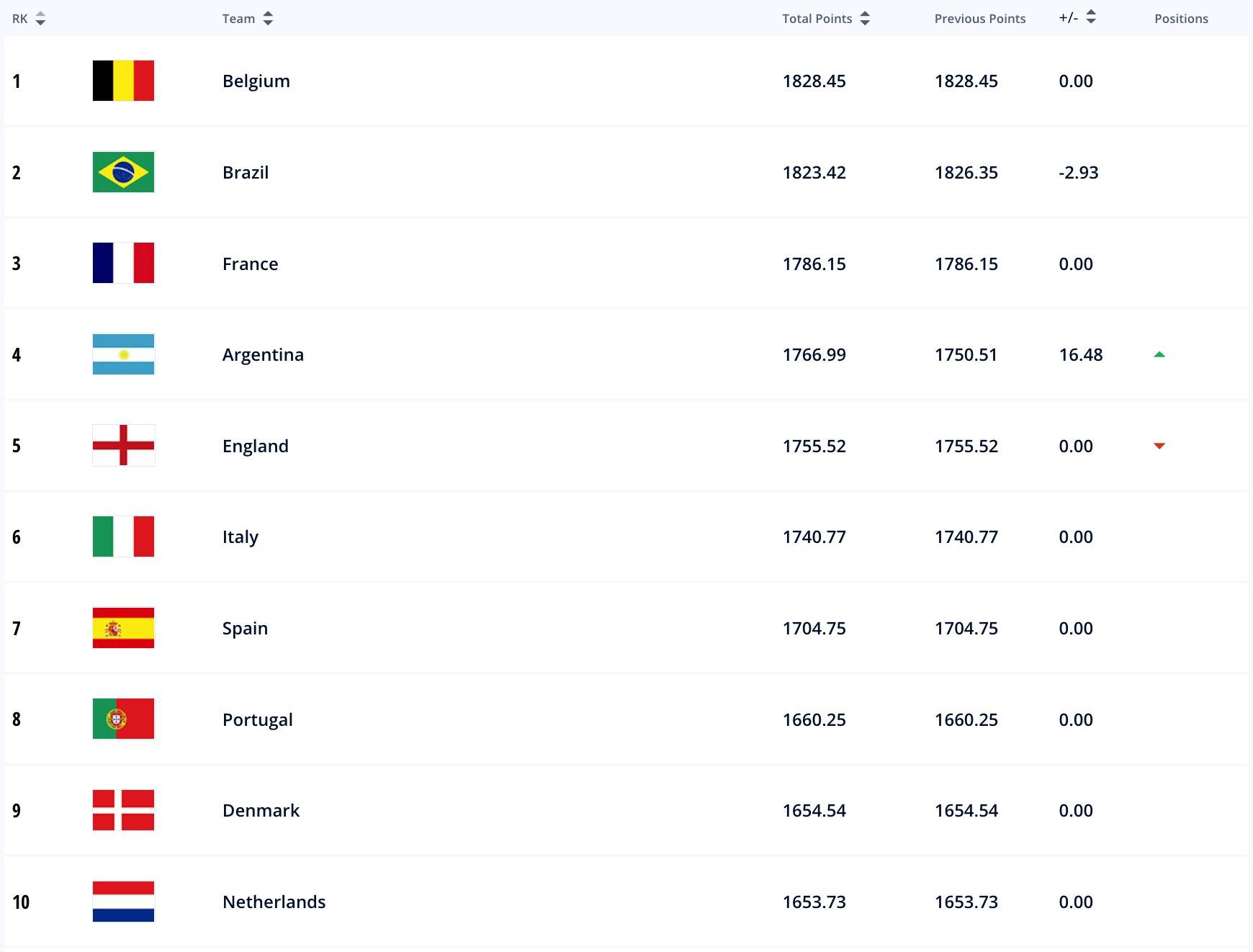Image resolution: width=1253 pixels, height=952 pixels.
Task: Click the Denmark flag icon
Action: pyautogui.click(x=123, y=810)
